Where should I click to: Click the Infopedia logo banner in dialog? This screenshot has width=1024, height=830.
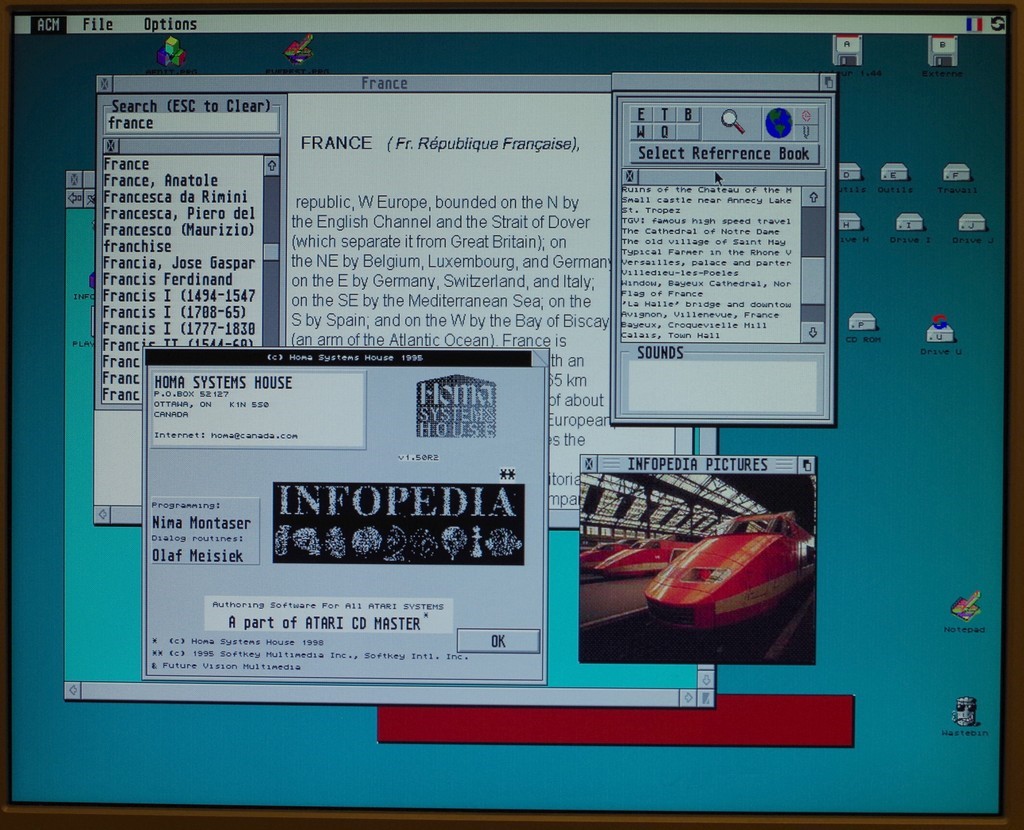coord(398,524)
